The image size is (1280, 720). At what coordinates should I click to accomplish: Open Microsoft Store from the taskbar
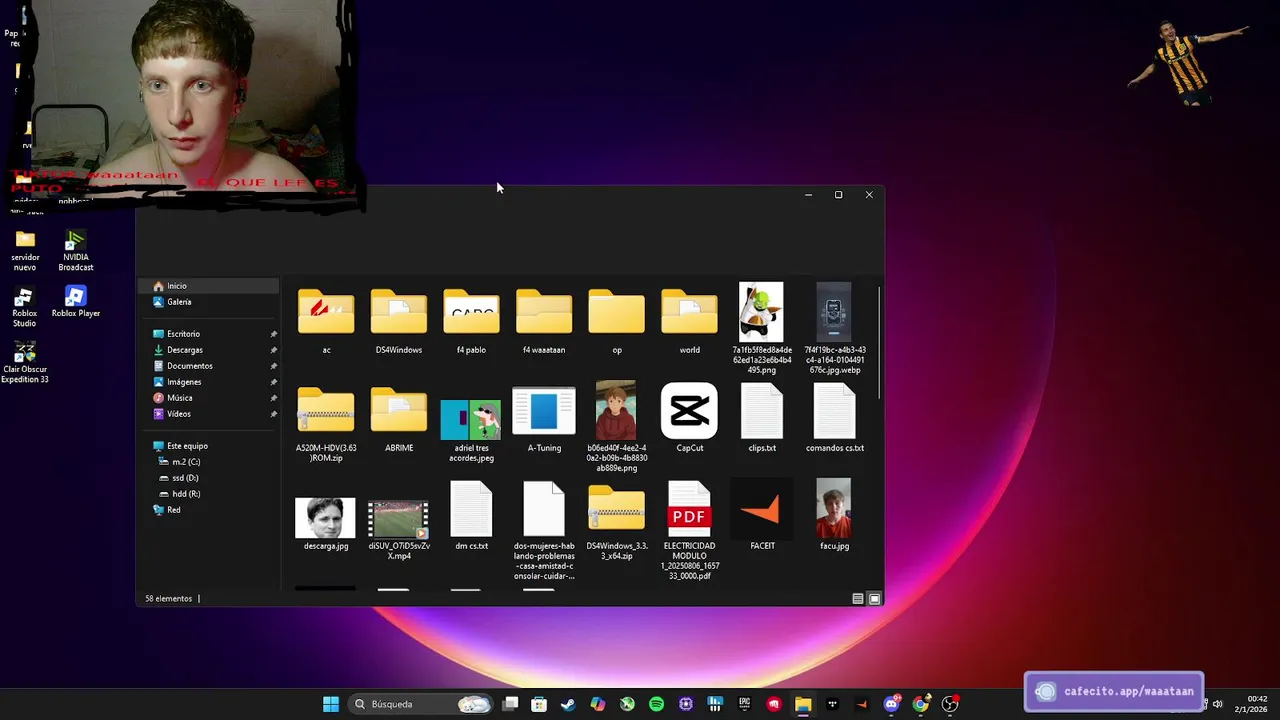[539, 704]
